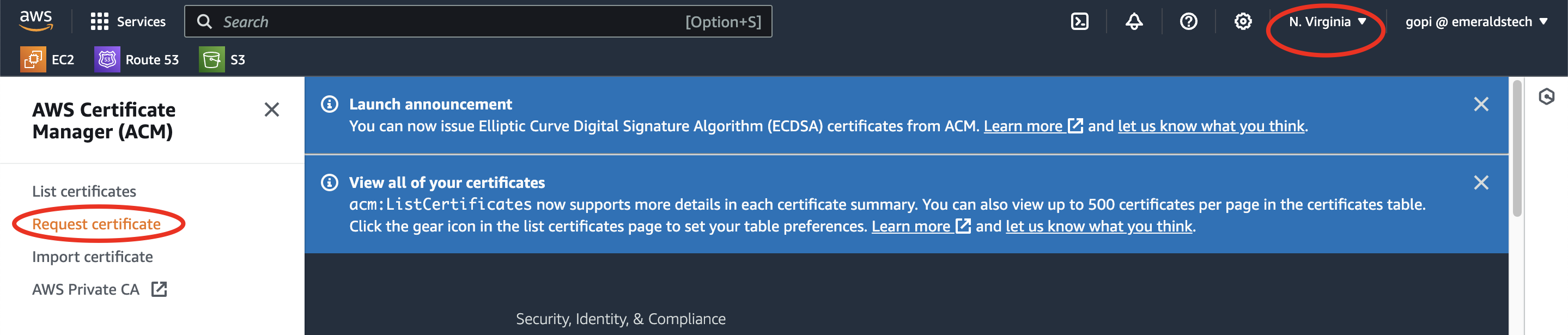Screen dimensions: 1568x335
Task: Select List certificates in sidebar
Action: 84,191
